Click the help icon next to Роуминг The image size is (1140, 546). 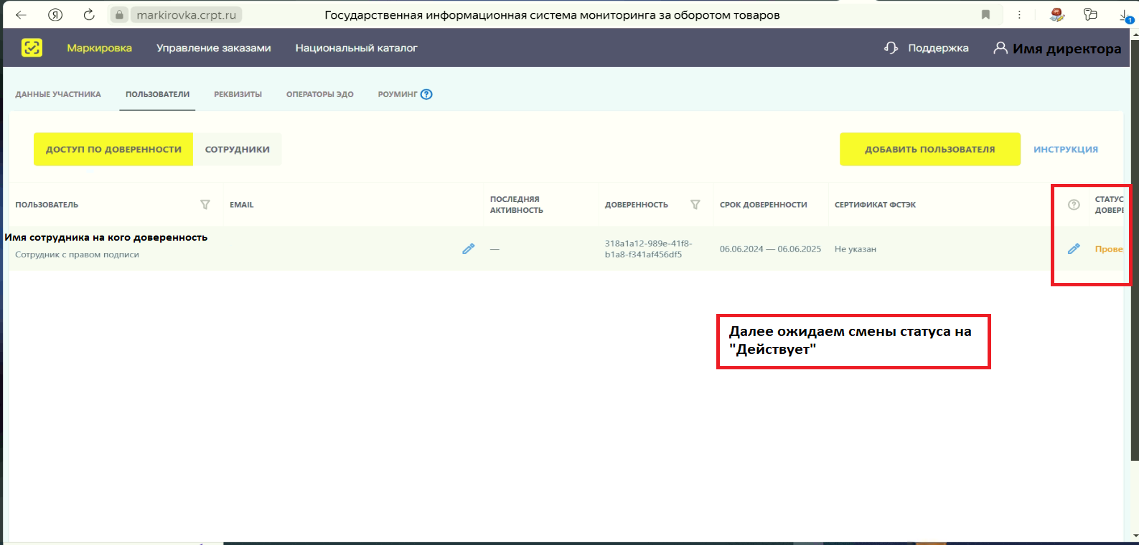coord(427,95)
